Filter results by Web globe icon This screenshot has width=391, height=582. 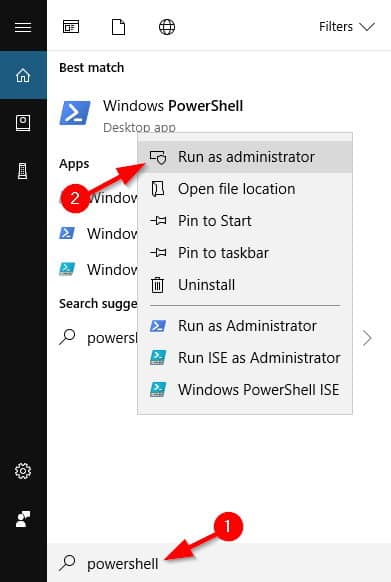pos(167,27)
